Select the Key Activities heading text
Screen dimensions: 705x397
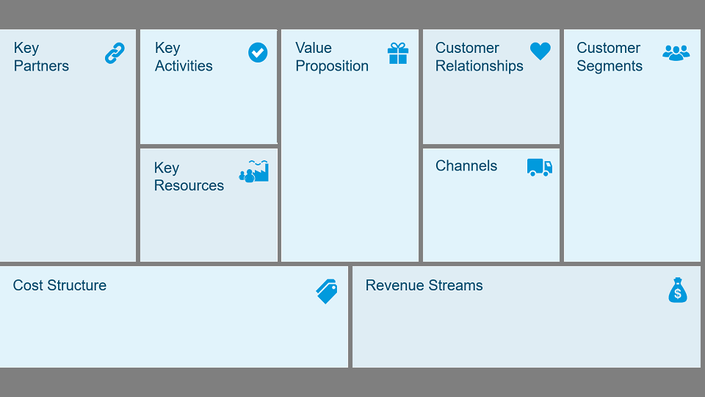pyautogui.click(x=183, y=57)
